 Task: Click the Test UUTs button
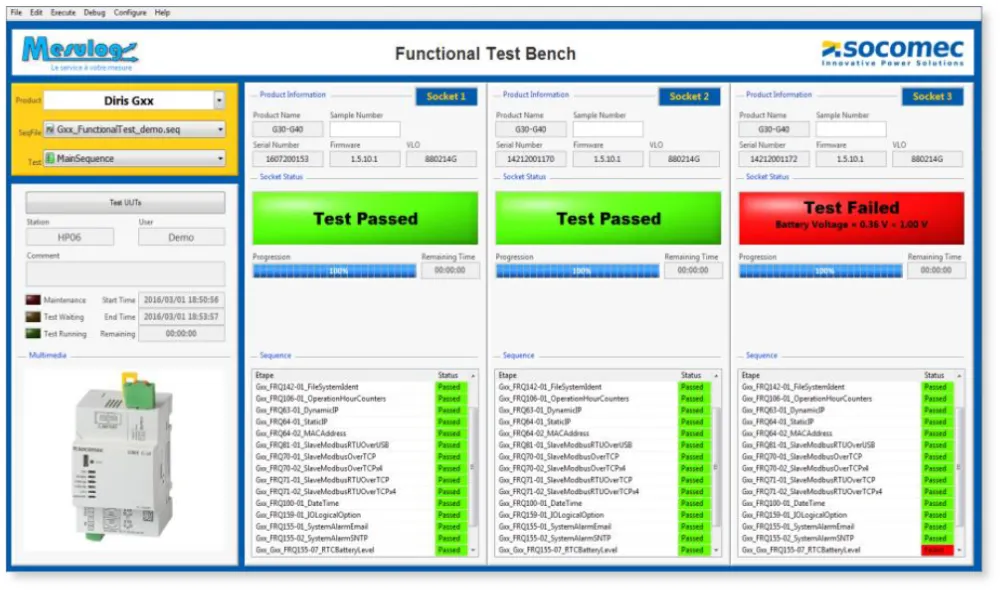pyautogui.click(x=125, y=203)
